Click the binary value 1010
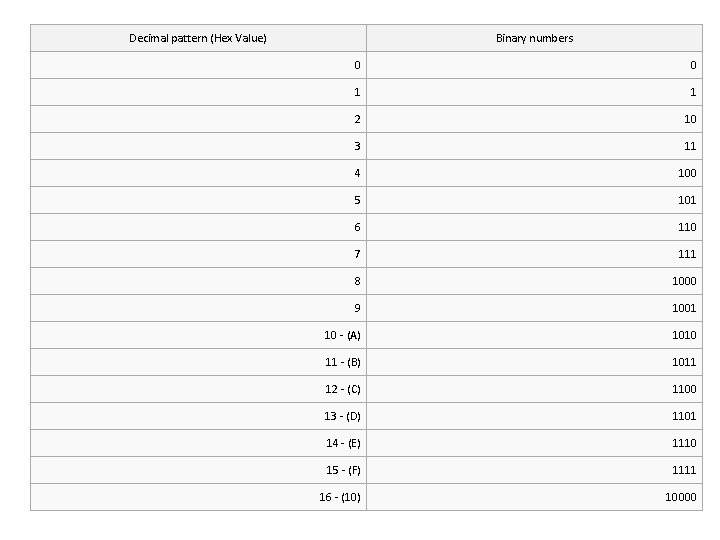 point(684,335)
